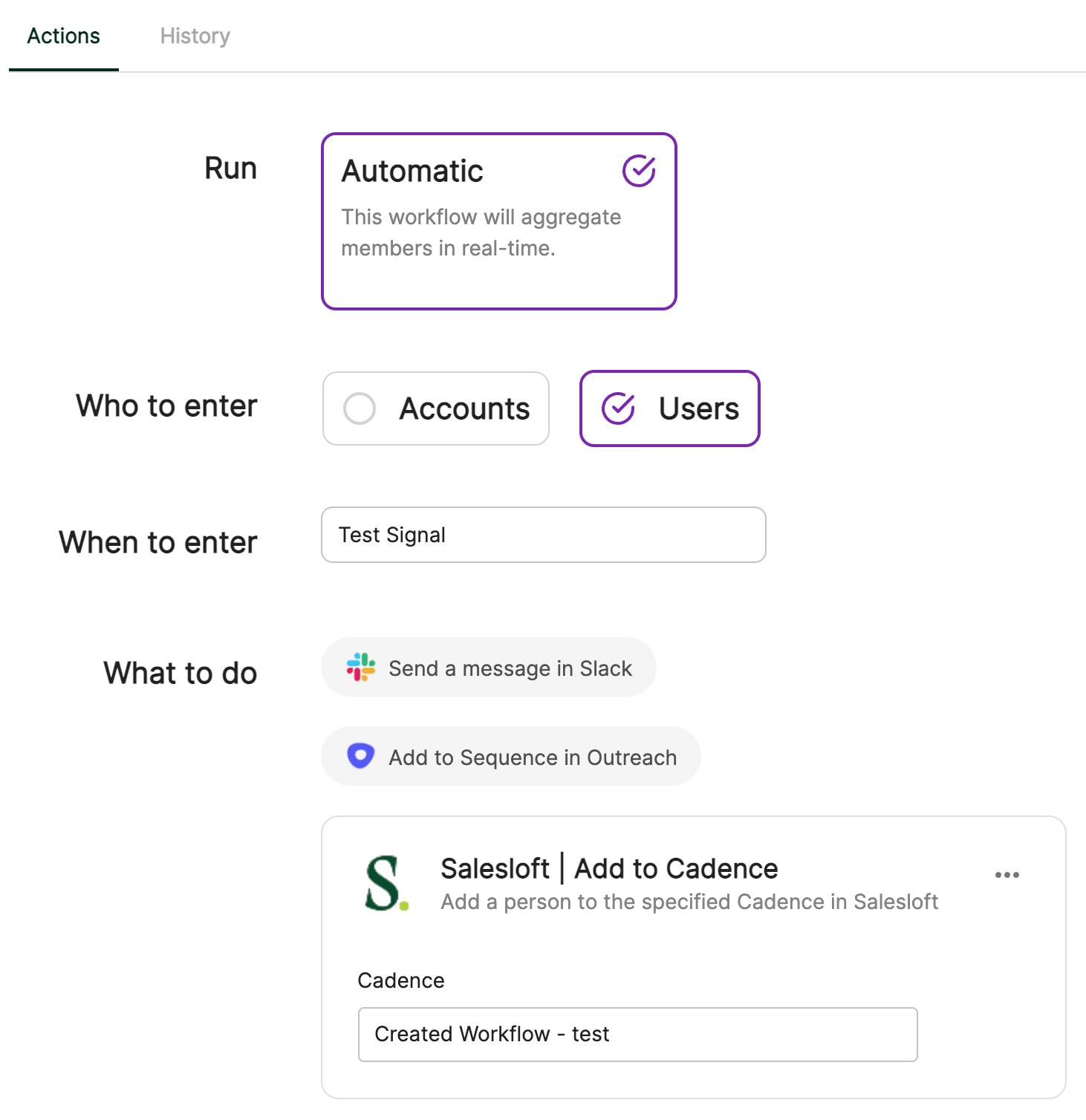Viewport: 1086px width, 1120px height.
Task: Click the Outreach logo icon
Action: [x=361, y=756]
